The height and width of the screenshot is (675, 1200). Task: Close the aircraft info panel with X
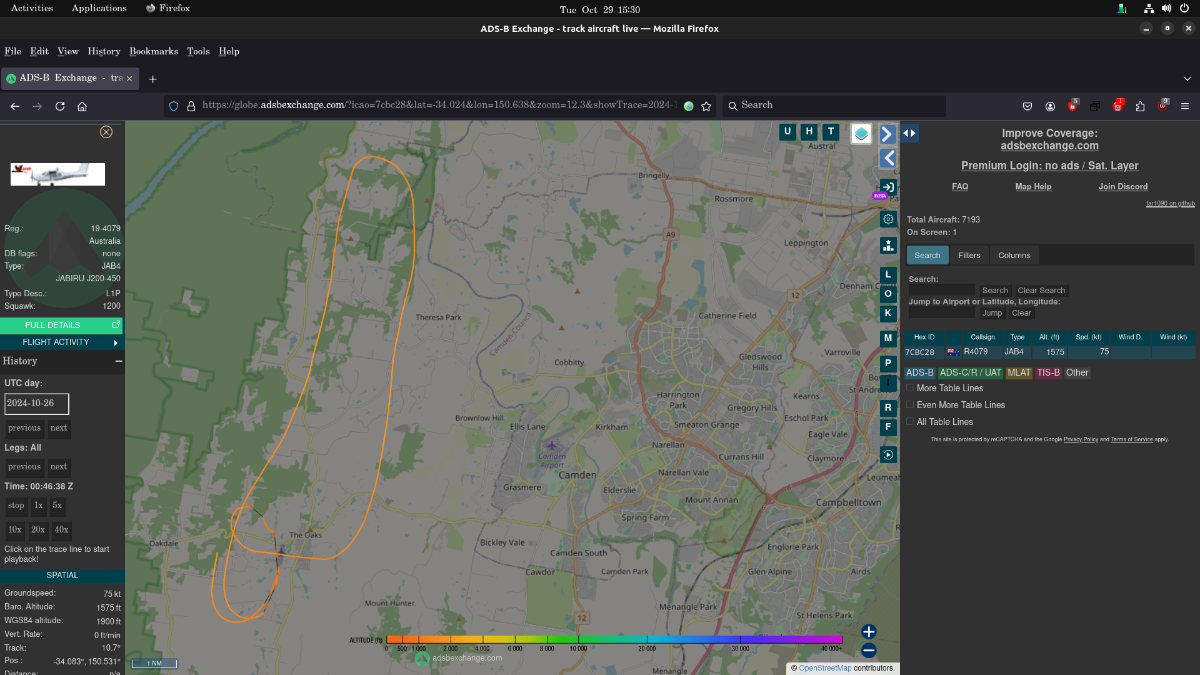pos(106,132)
